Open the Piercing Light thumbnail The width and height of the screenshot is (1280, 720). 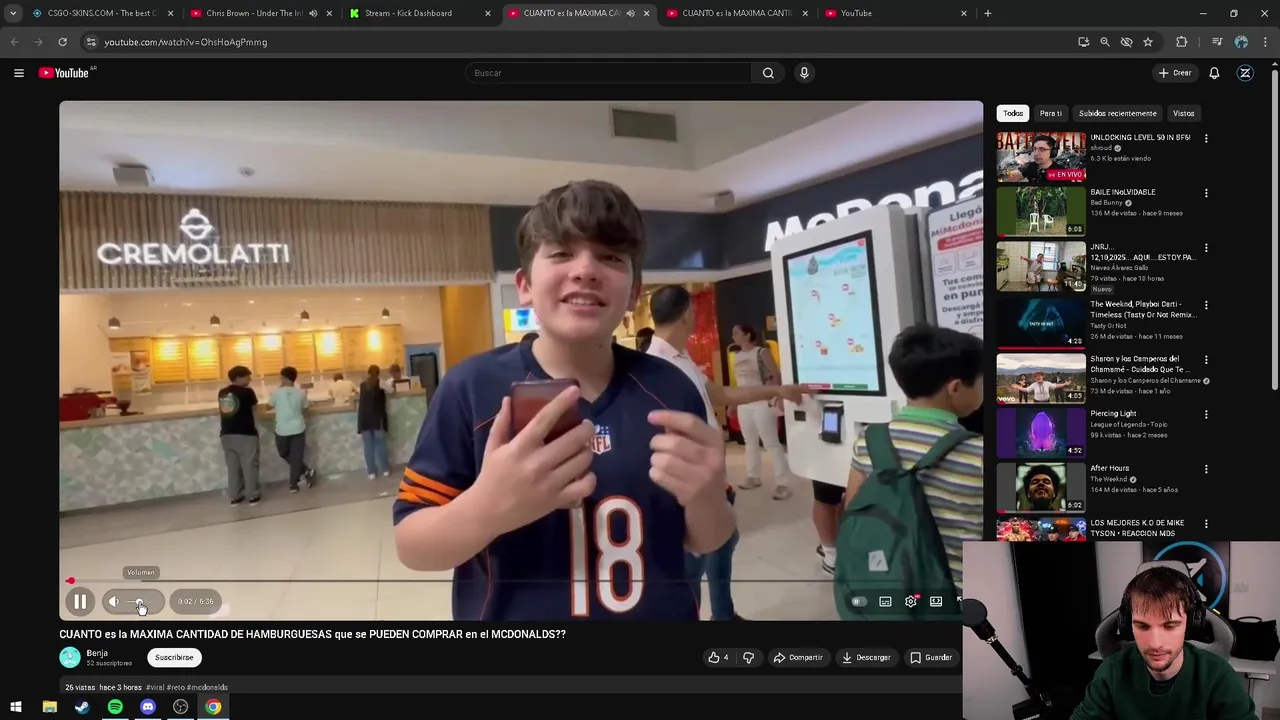tap(1041, 432)
